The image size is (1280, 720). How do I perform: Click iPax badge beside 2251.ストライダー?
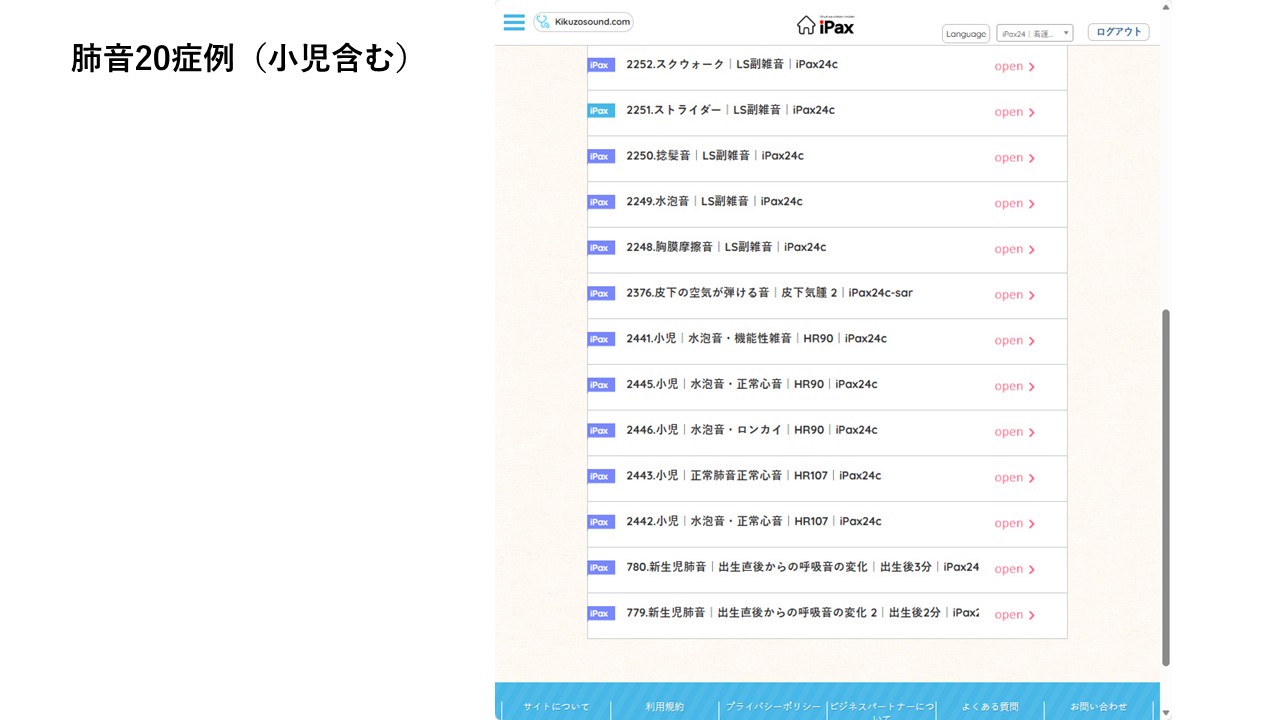(x=601, y=111)
